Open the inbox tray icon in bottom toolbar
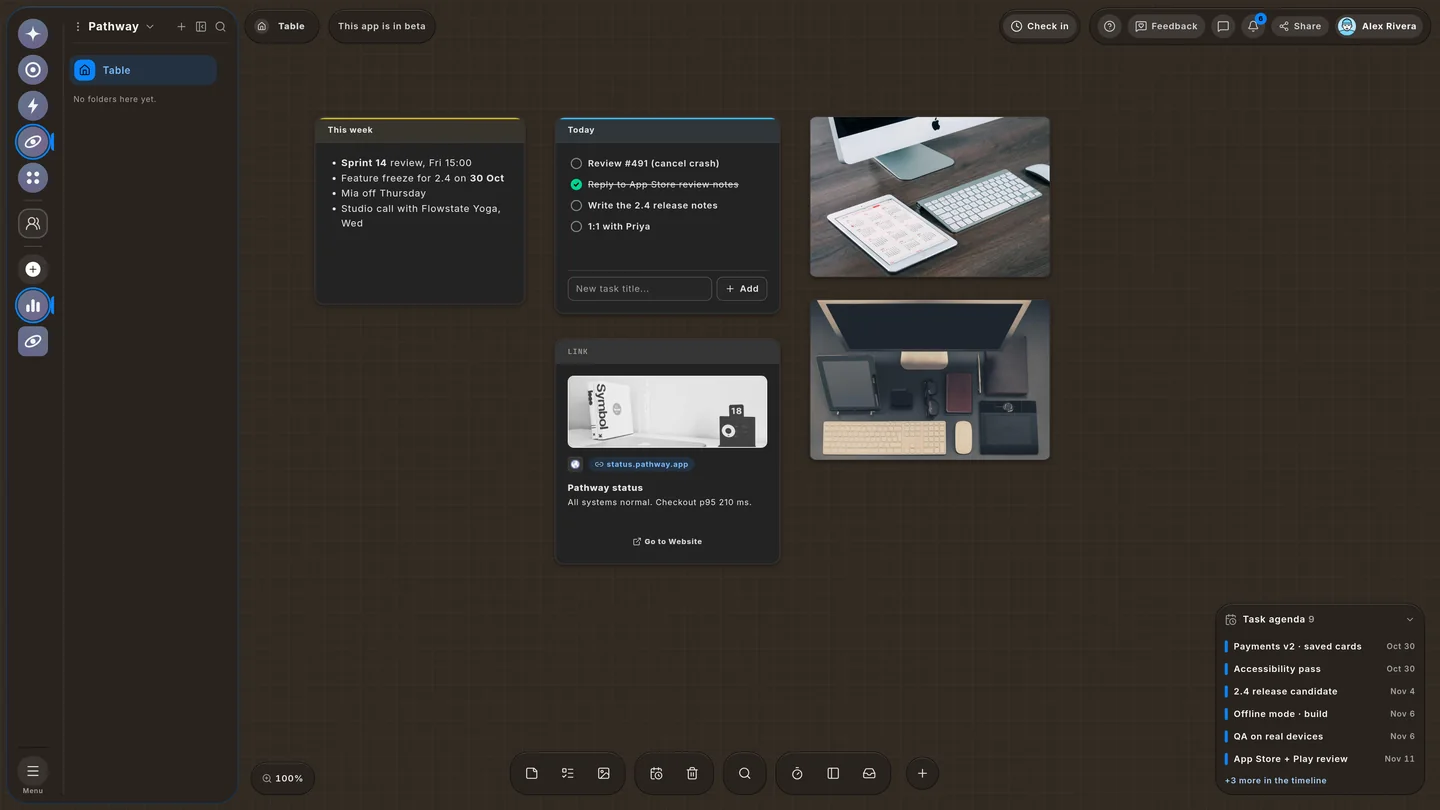The width and height of the screenshot is (1440, 810). [869, 774]
